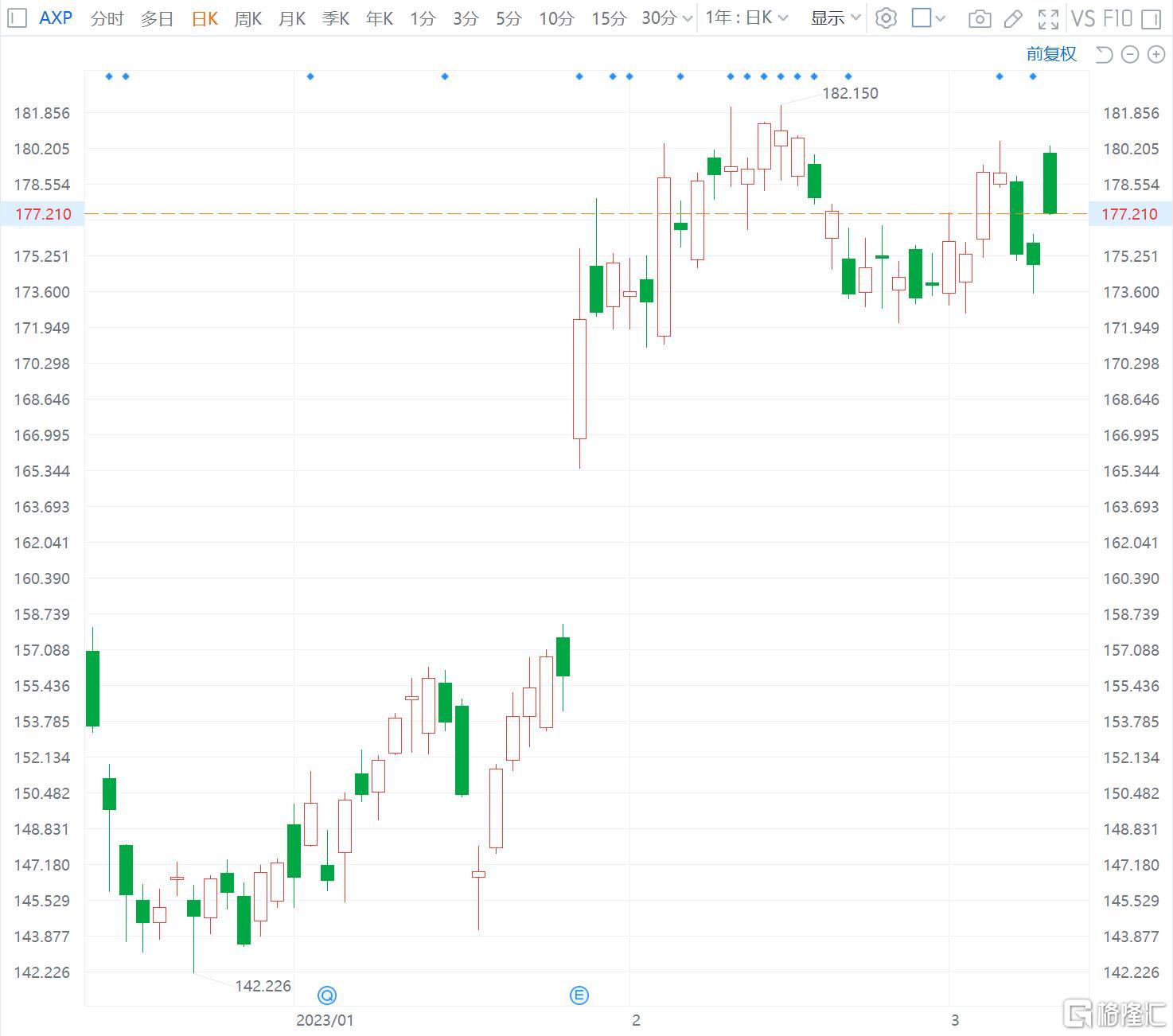This screenshot has width=1173, height=1036.
Task: Open the VS comparison button
Action: coord(1083,18)
